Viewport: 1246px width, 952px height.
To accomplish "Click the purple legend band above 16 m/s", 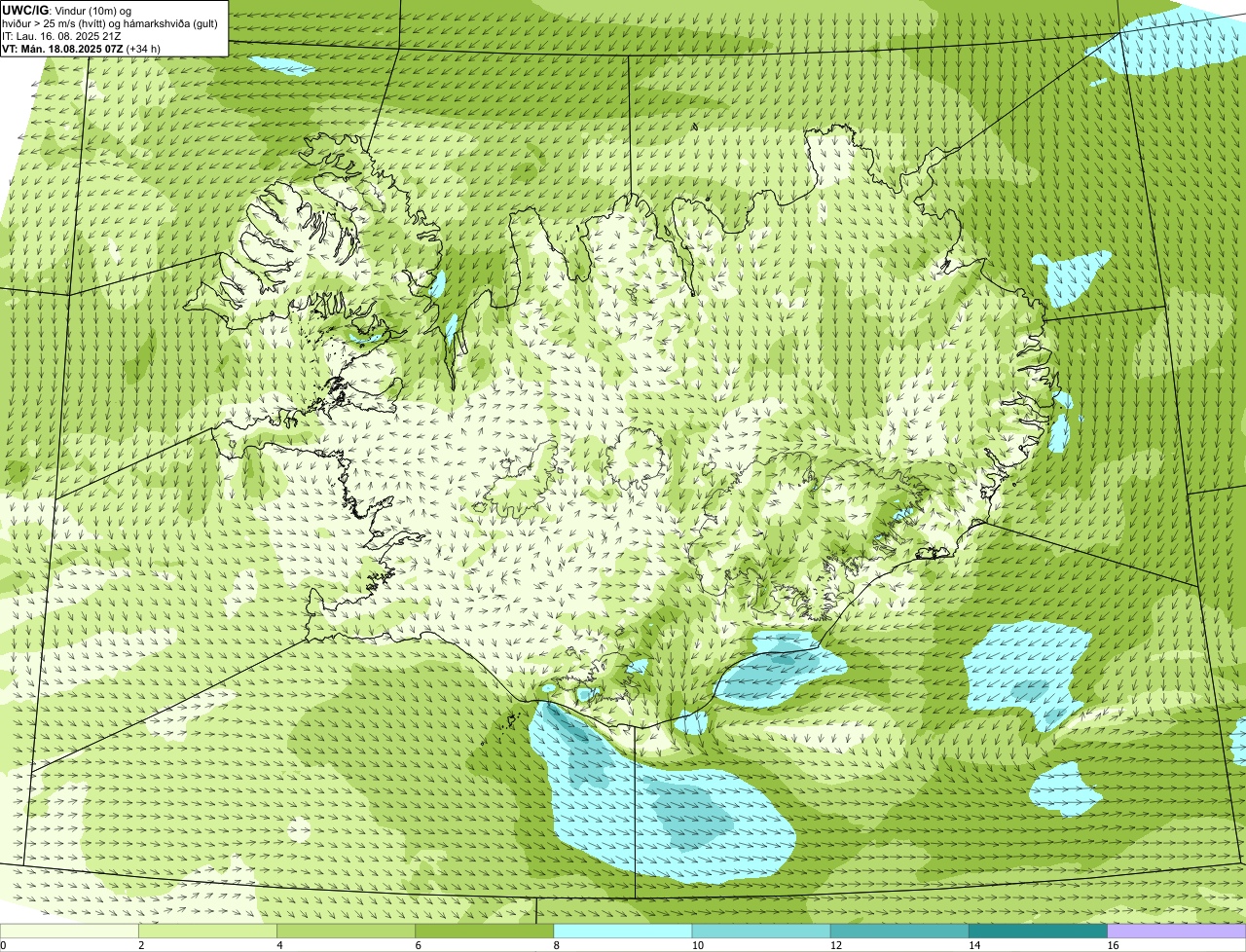I will tap(1177, 931).
